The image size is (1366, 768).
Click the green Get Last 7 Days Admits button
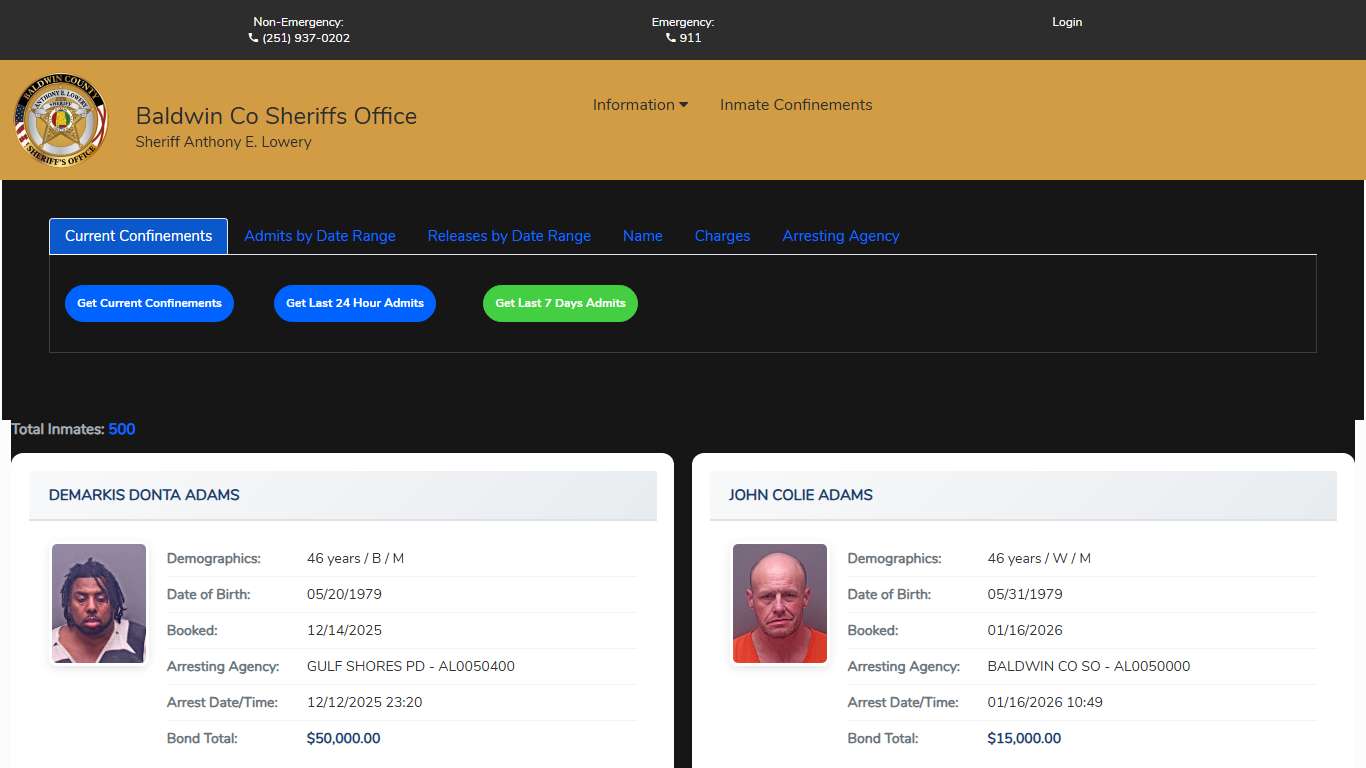coord(560,303)
